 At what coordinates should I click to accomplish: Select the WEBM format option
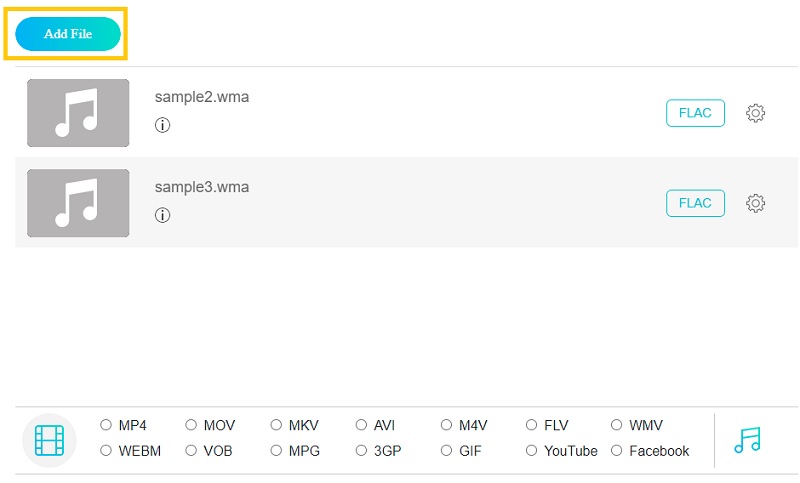coord(106,451)
